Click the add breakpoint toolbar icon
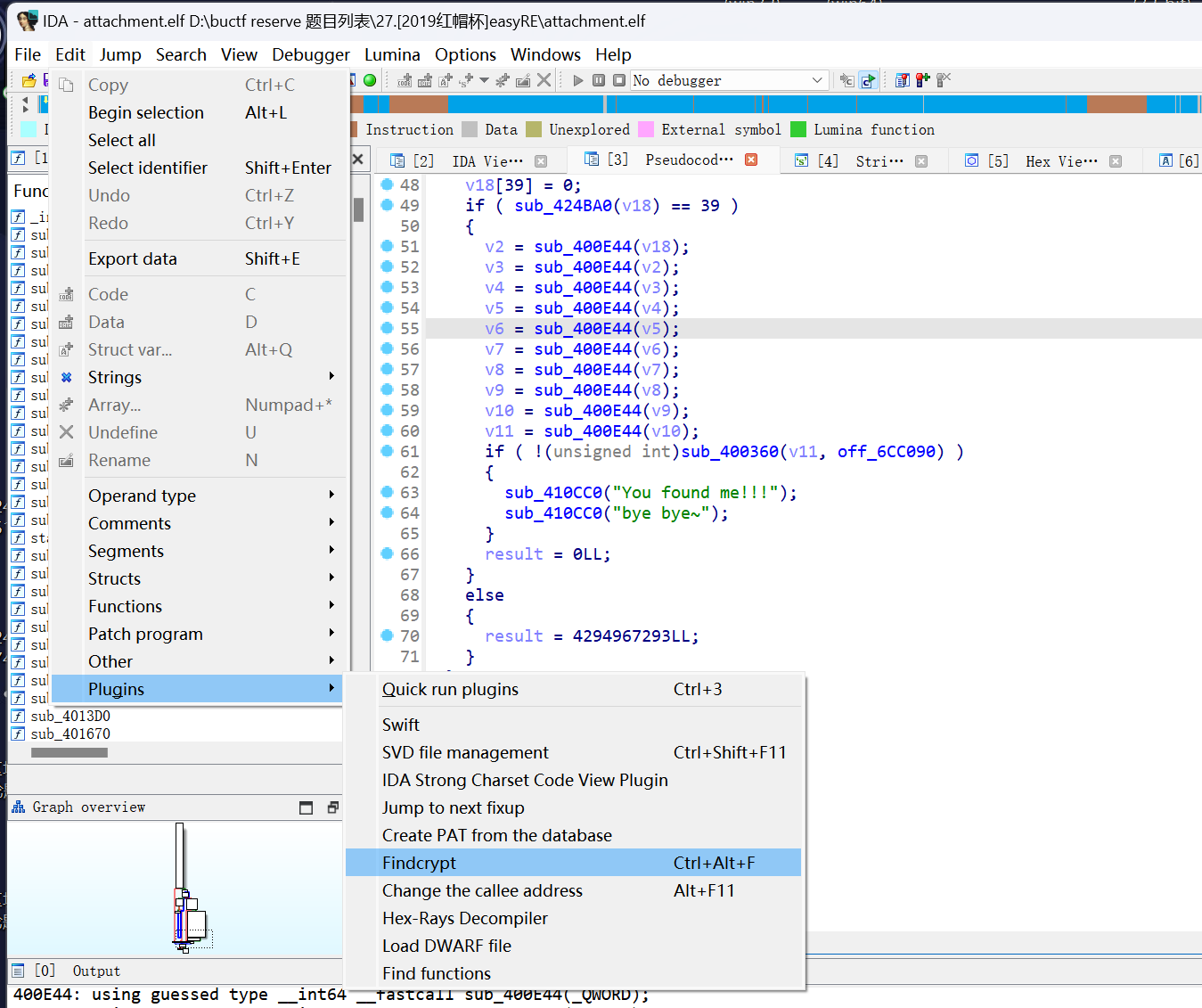Screen dimensions: 1202x1008 click(x=923, y=80)
